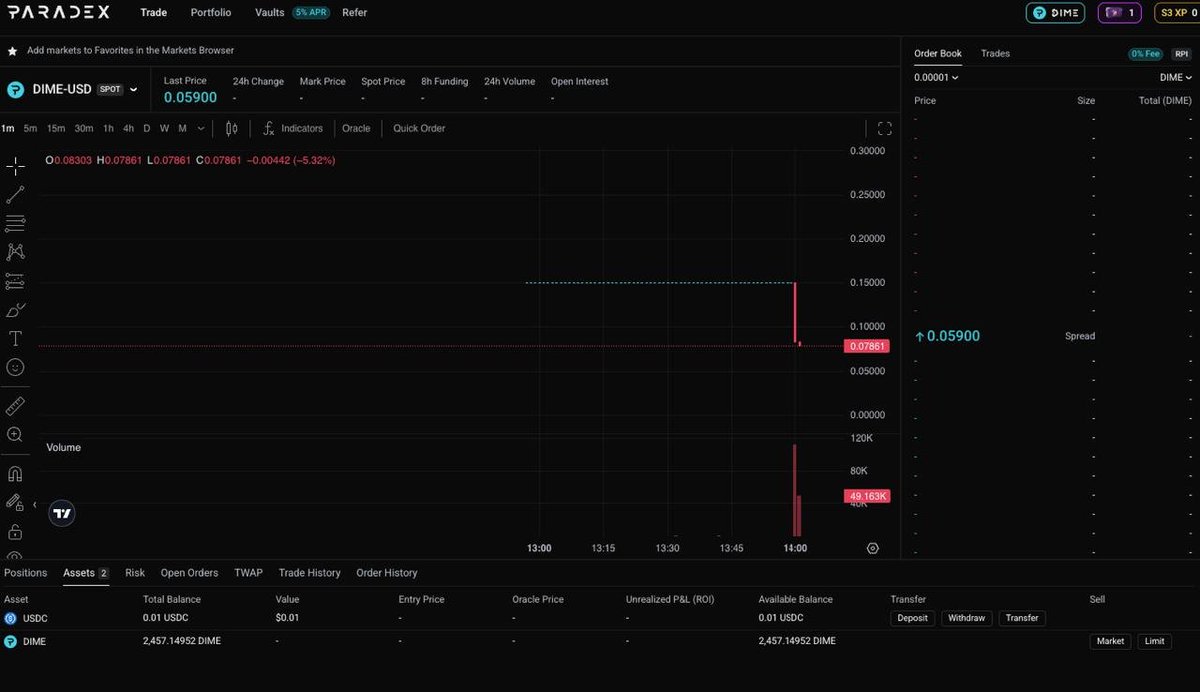The width and height of the screenshot is (1200, 692).
Task: Switch to the Trade History tab
Action: coord(309,573)
